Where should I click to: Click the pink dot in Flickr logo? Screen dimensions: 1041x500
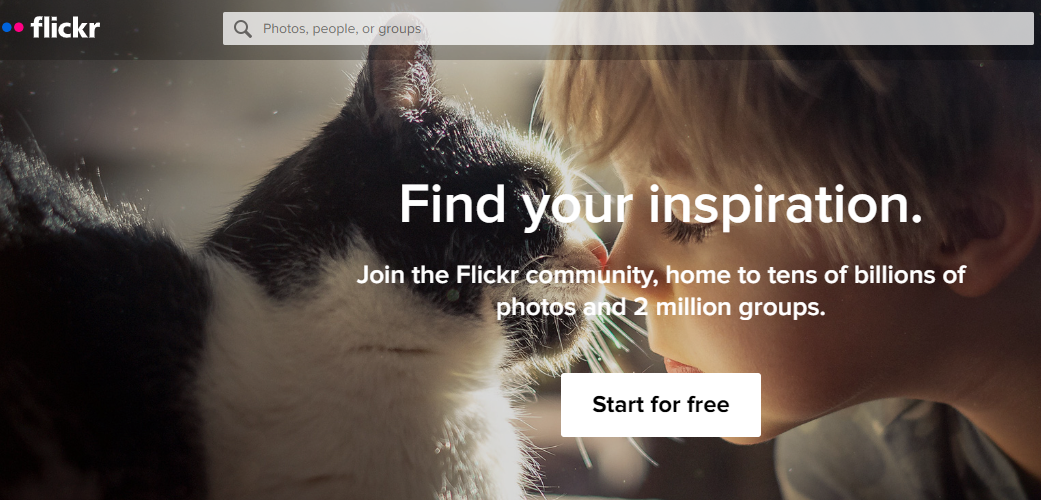pyautogui.click(x=19, y=28)
